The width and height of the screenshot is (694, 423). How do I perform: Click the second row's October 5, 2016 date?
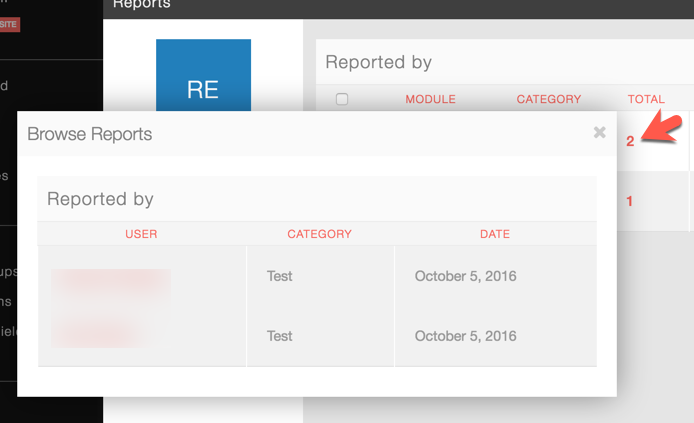tap(465, 336)
